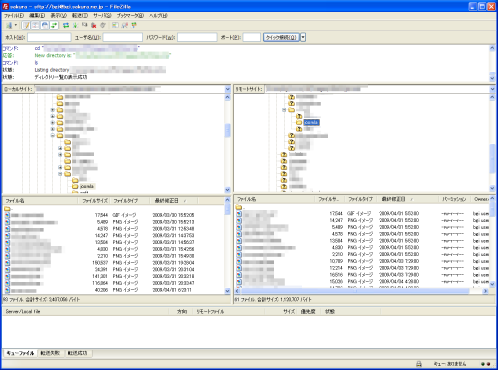The width and height of the screenshot is (498, 370).
Task: Focus the ポート port input field
Action: (252, 37)
